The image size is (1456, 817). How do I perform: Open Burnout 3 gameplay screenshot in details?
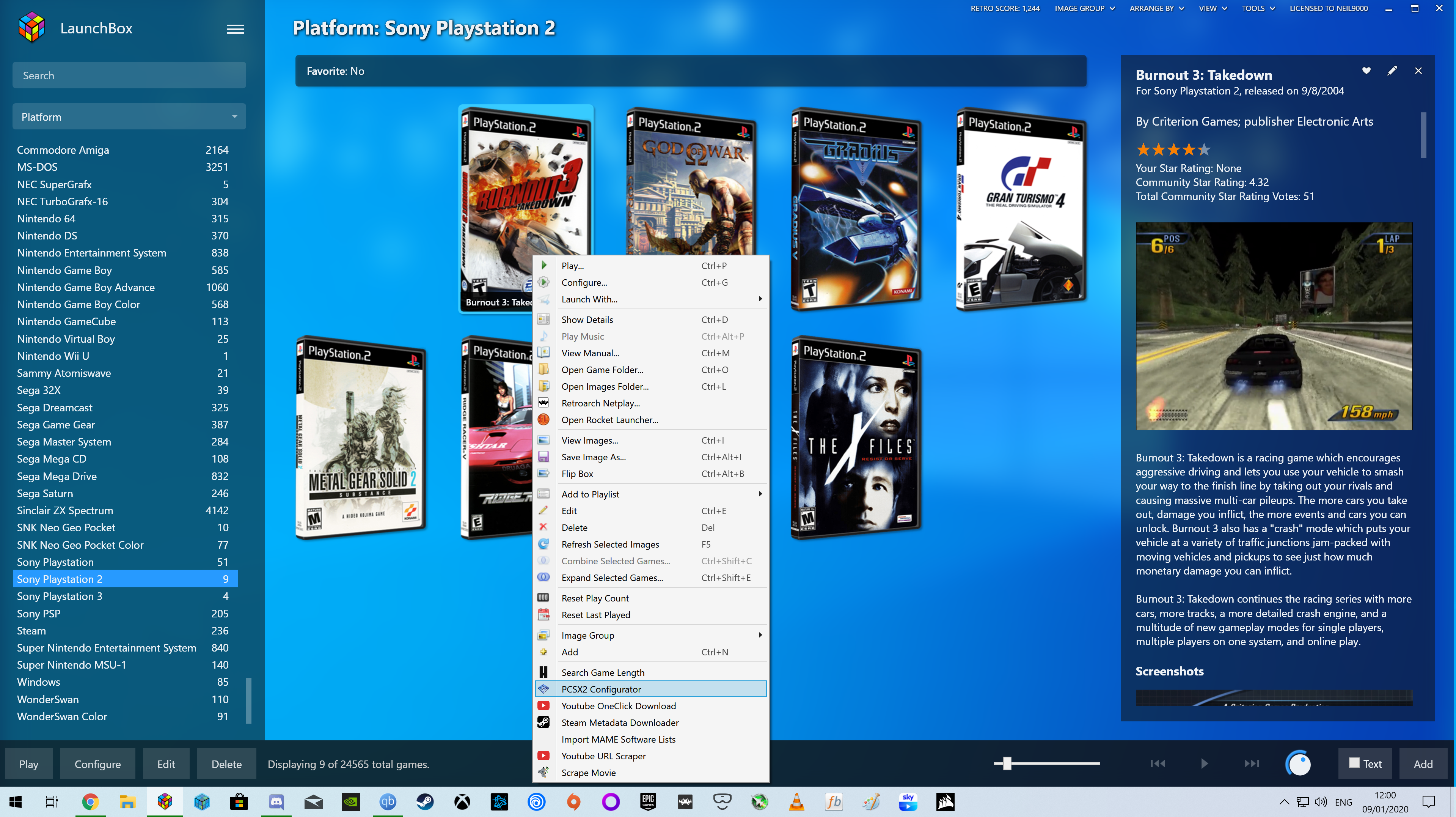point(1274,326)
